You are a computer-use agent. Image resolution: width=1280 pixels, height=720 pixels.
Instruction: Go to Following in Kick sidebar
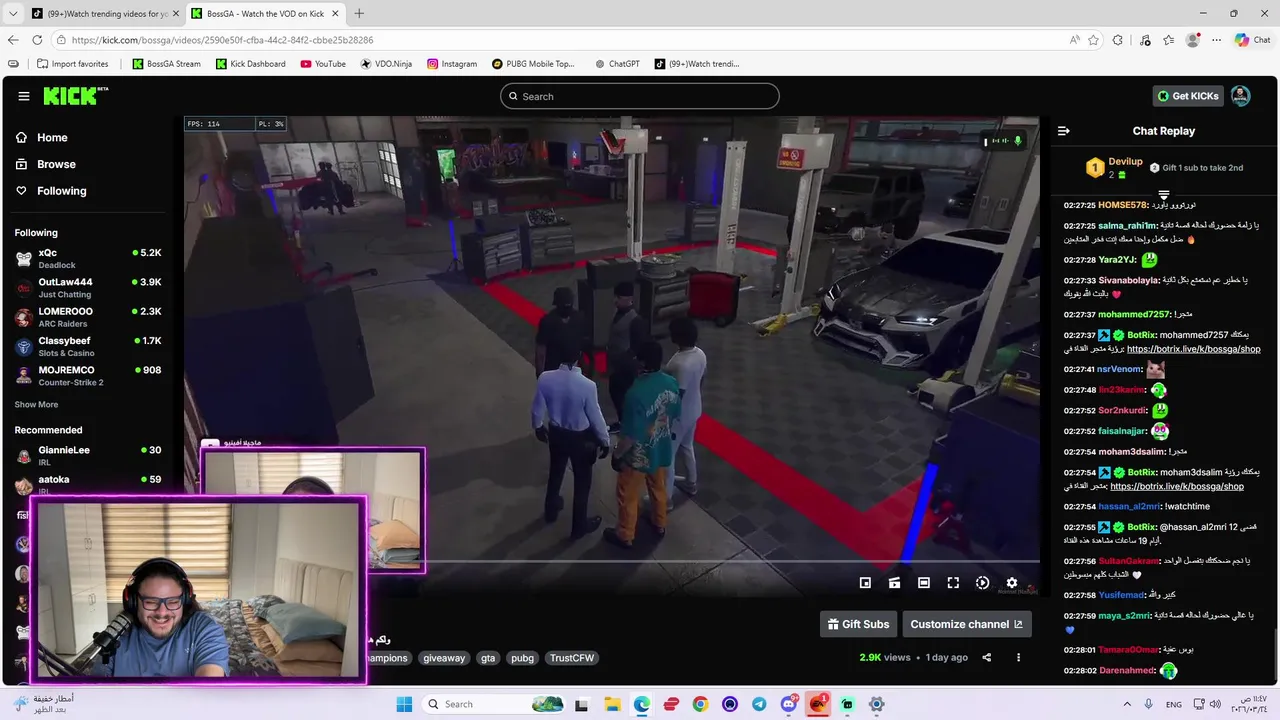pos(62,191)
